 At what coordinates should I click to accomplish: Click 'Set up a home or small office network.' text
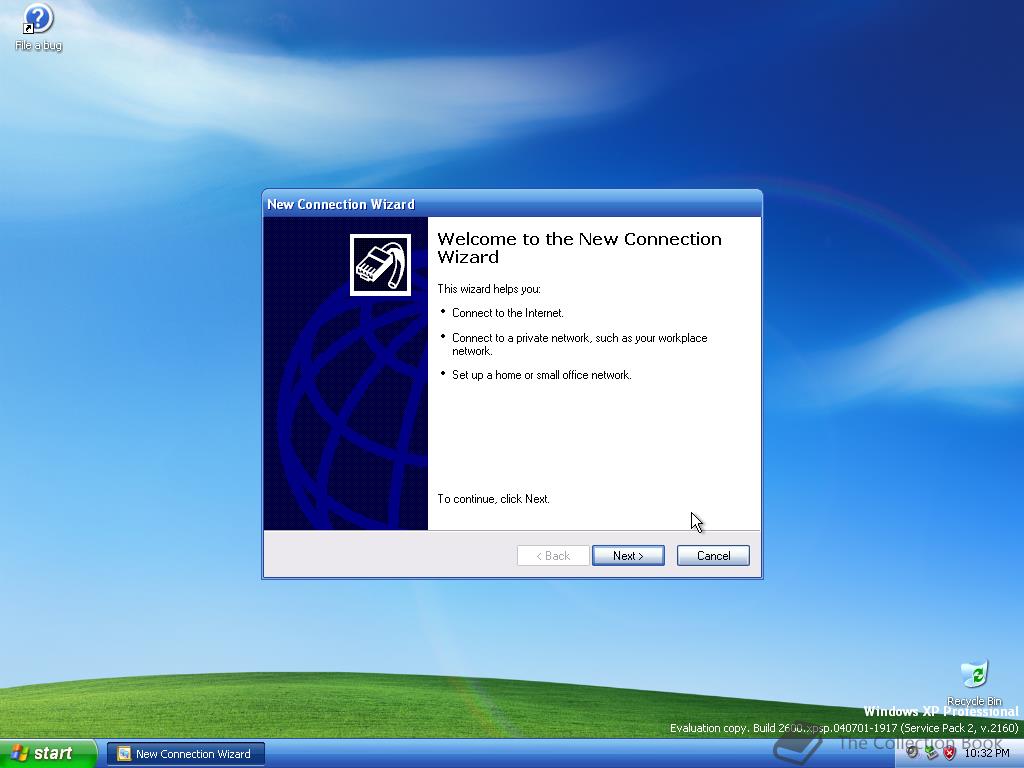point(541,375)
